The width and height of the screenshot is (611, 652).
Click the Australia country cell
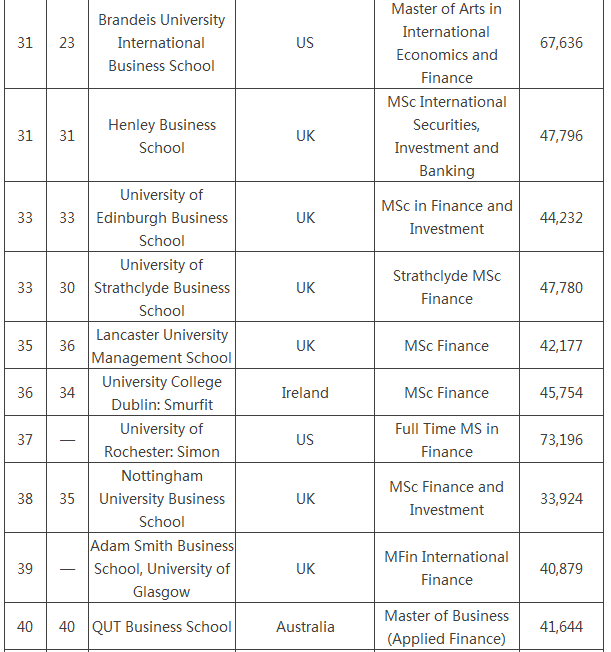tap(305, 627)
